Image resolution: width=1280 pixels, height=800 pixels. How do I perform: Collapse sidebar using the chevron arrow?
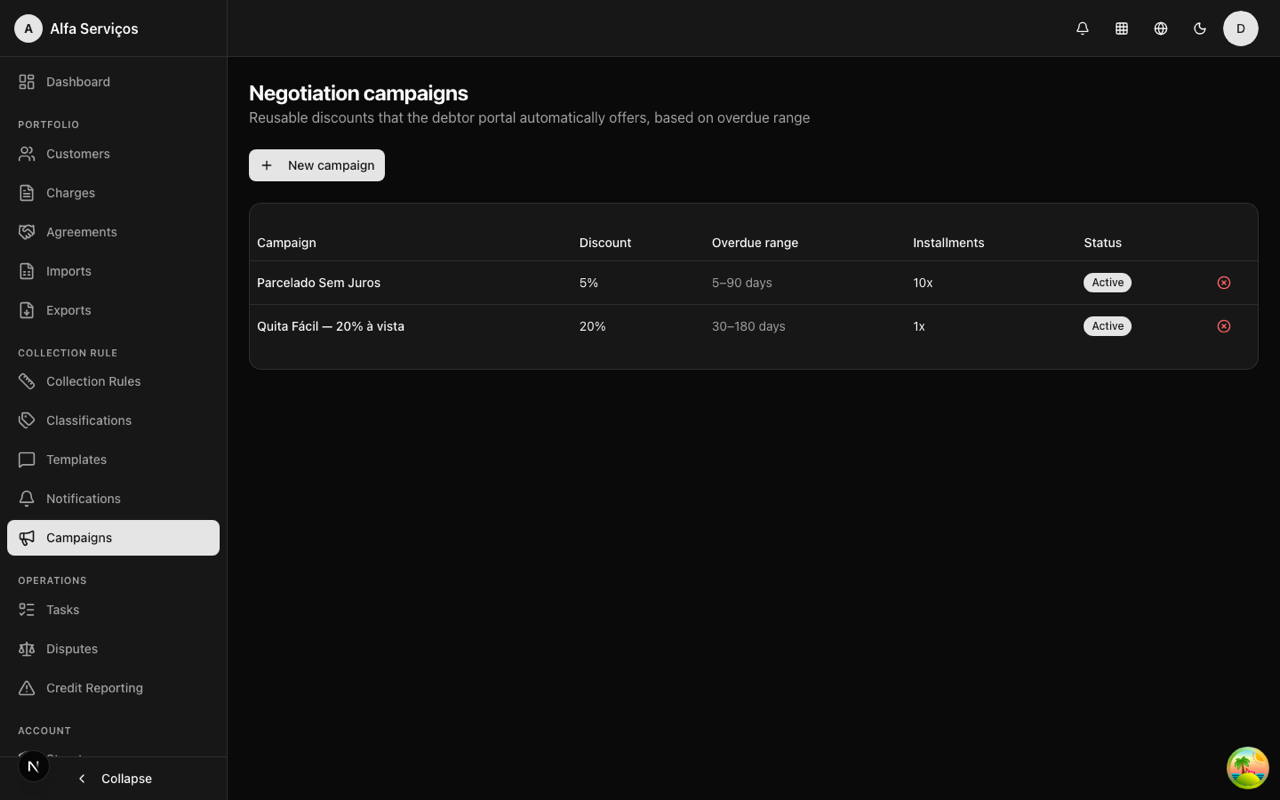(x=82, y=779)
